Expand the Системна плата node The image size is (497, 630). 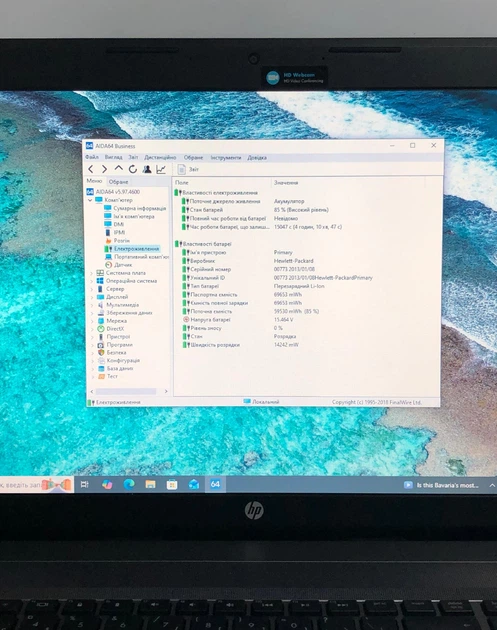[x=91, y=273]
